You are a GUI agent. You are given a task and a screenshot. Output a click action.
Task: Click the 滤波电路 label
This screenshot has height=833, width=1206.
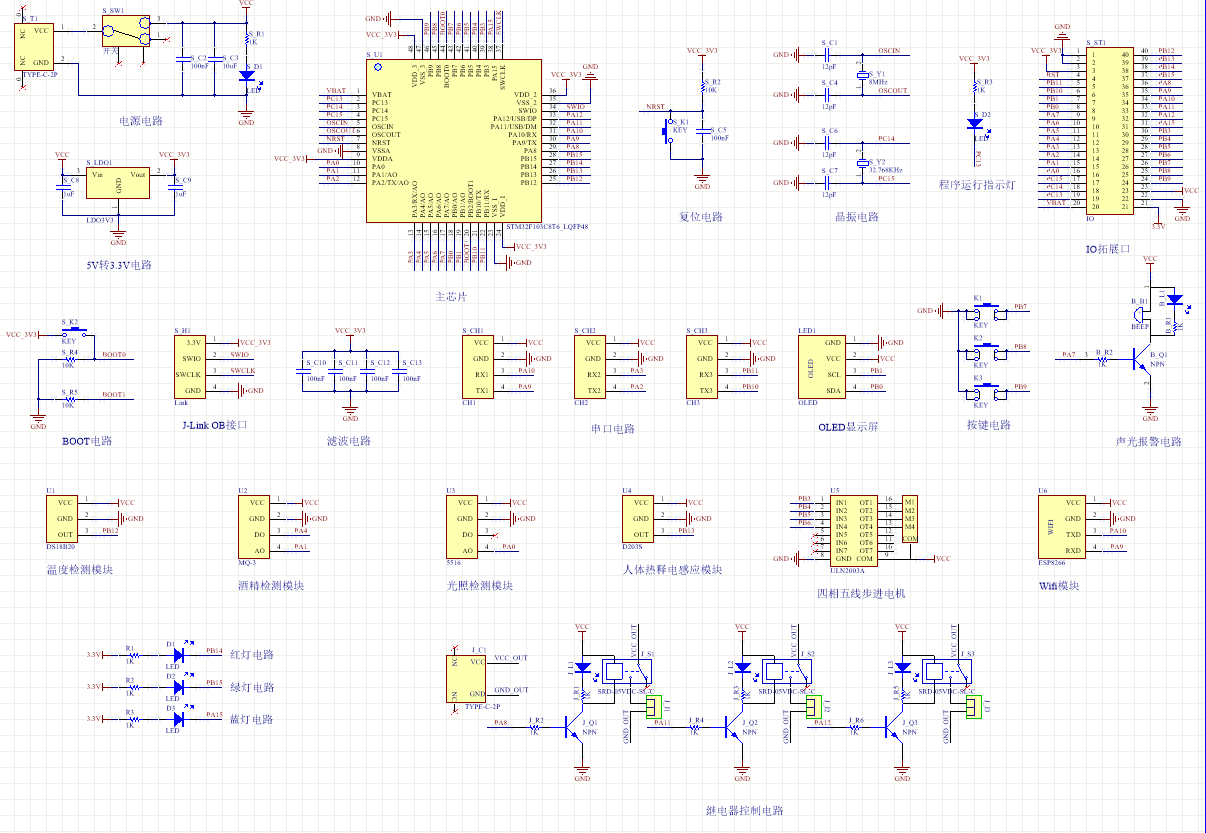pos(349,441)
